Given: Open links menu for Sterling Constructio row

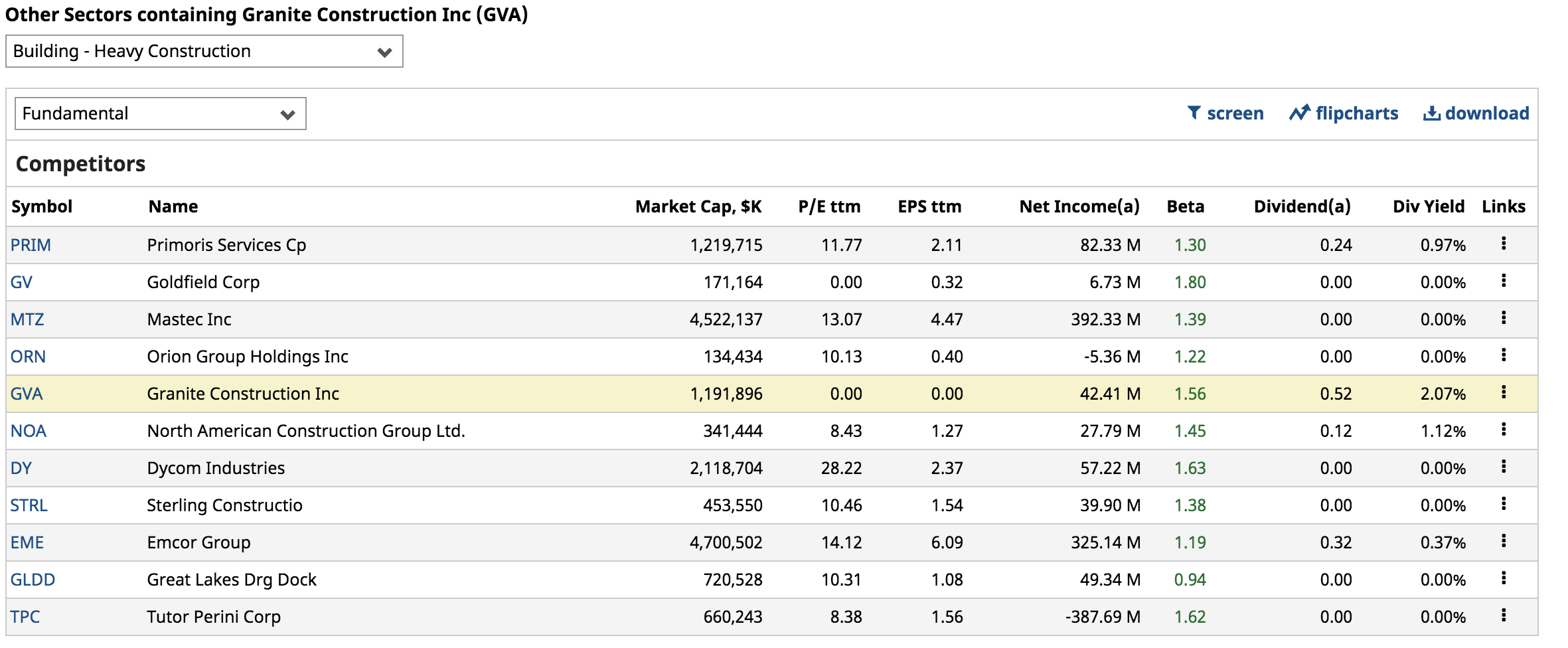Looking at the screenshot, I should [x=1504, y=504].
